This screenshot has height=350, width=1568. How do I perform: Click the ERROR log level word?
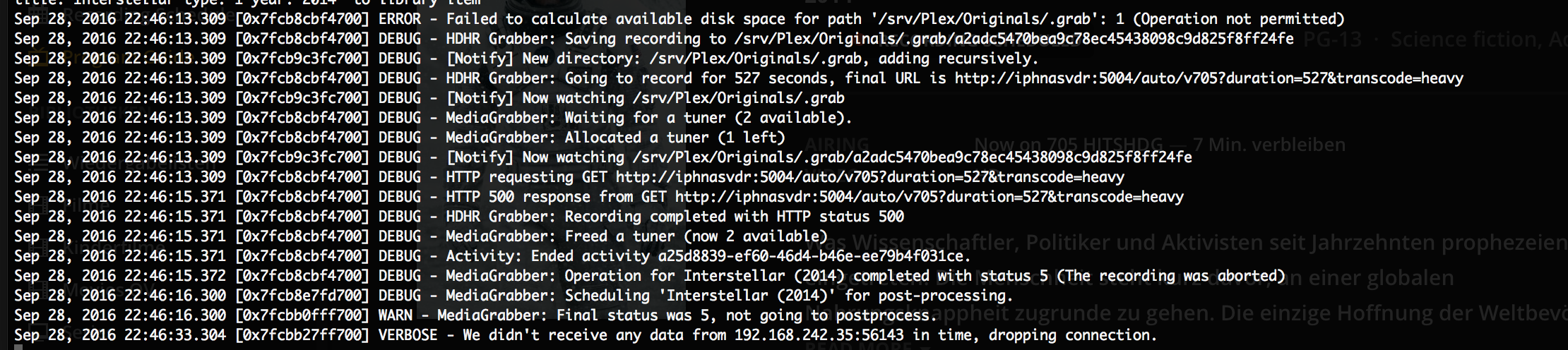(x=399, y=19)
